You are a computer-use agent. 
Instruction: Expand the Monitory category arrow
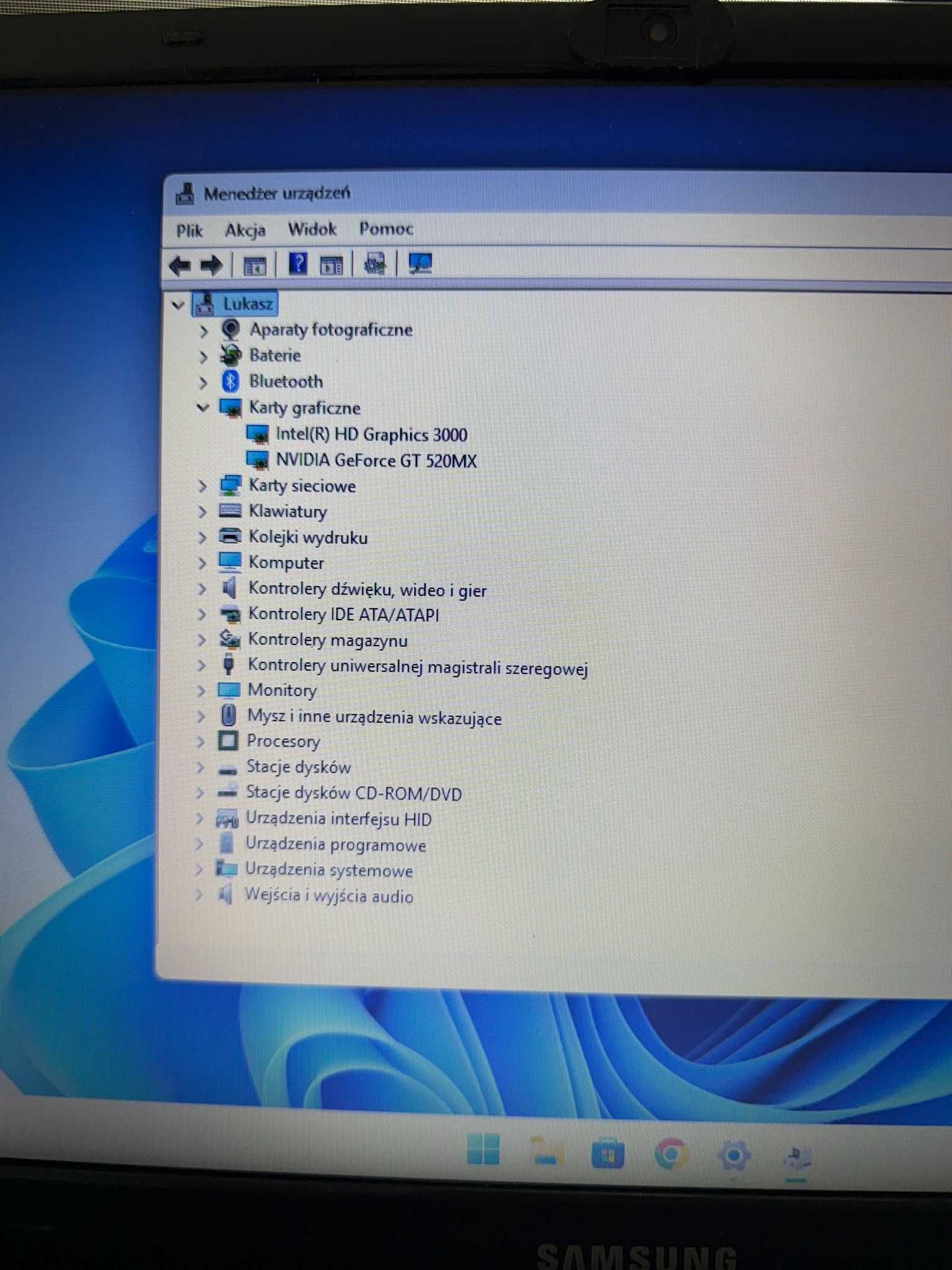[201, 690]
